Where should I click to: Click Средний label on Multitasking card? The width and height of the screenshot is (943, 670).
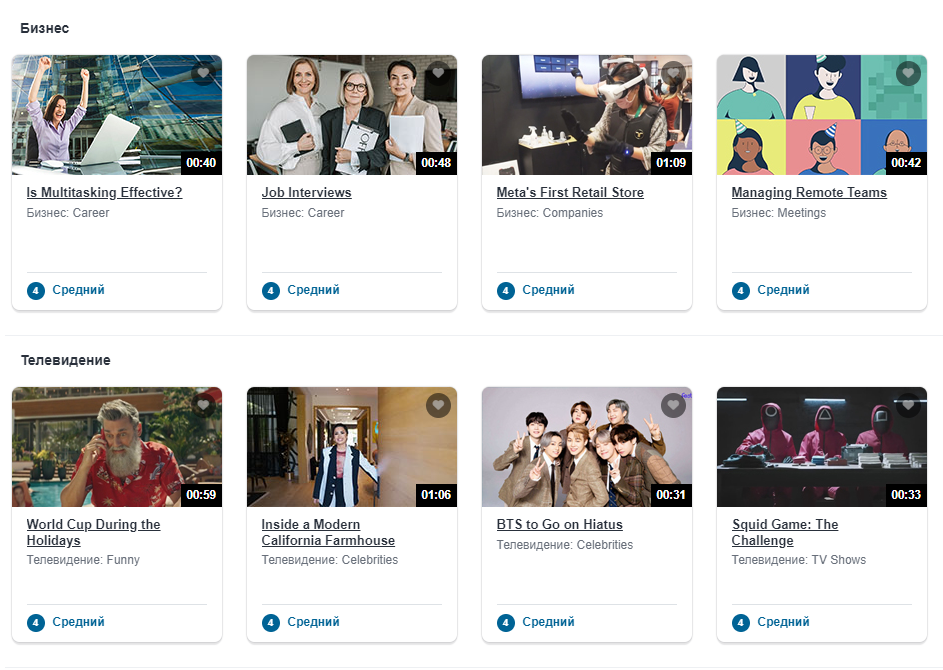78,290
